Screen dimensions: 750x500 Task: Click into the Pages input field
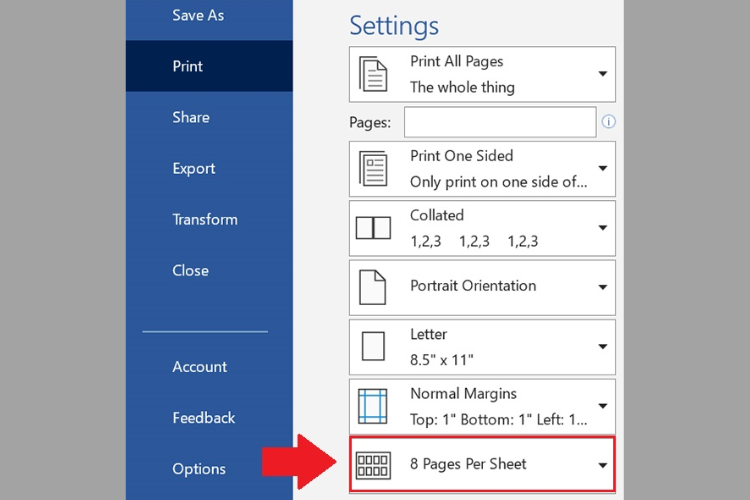point(500,122)
